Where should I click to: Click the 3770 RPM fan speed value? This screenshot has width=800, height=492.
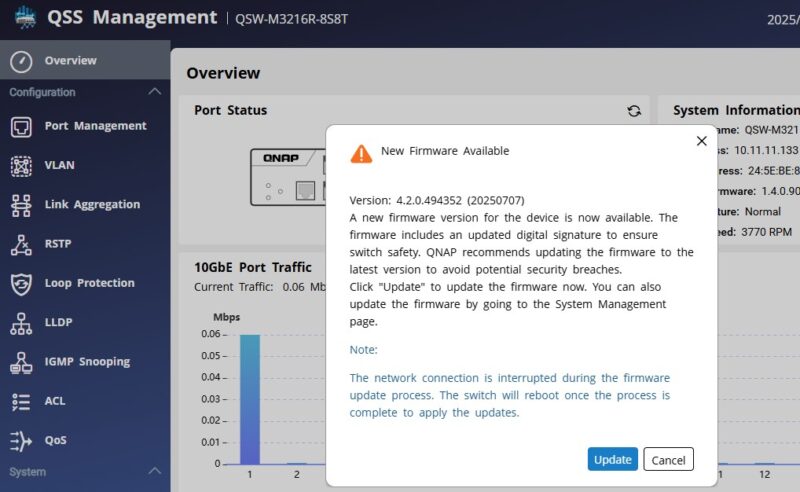[766, 232]
